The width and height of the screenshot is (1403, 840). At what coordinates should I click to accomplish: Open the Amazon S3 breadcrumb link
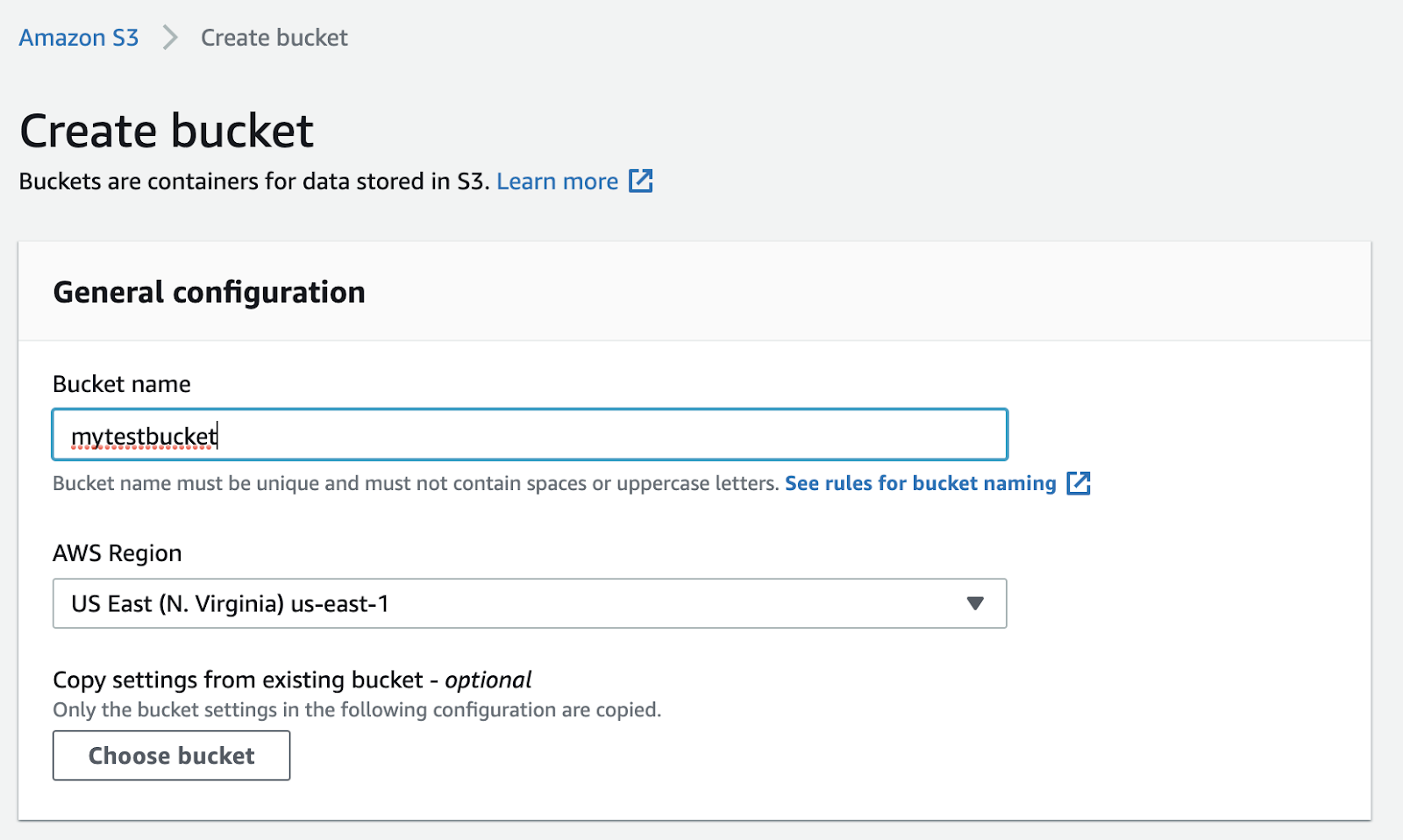pos(79,38)
